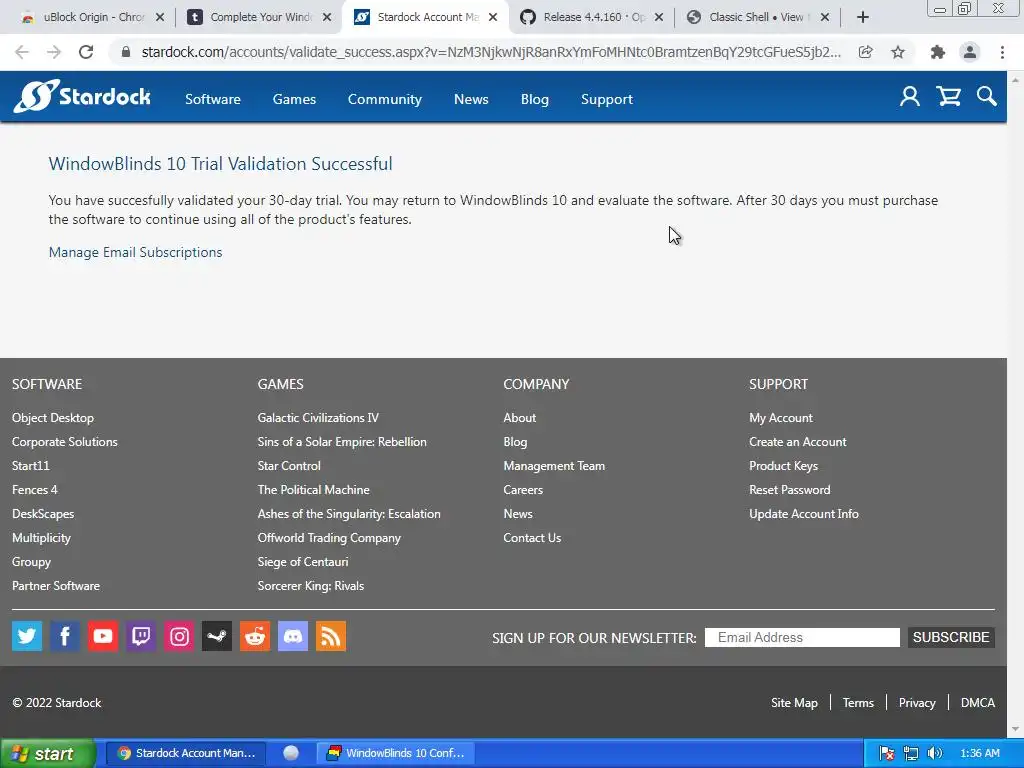Viewport: 1024px width, 768px height.
Task: Go back with the browser back arrow
Action: click(22, 52)
